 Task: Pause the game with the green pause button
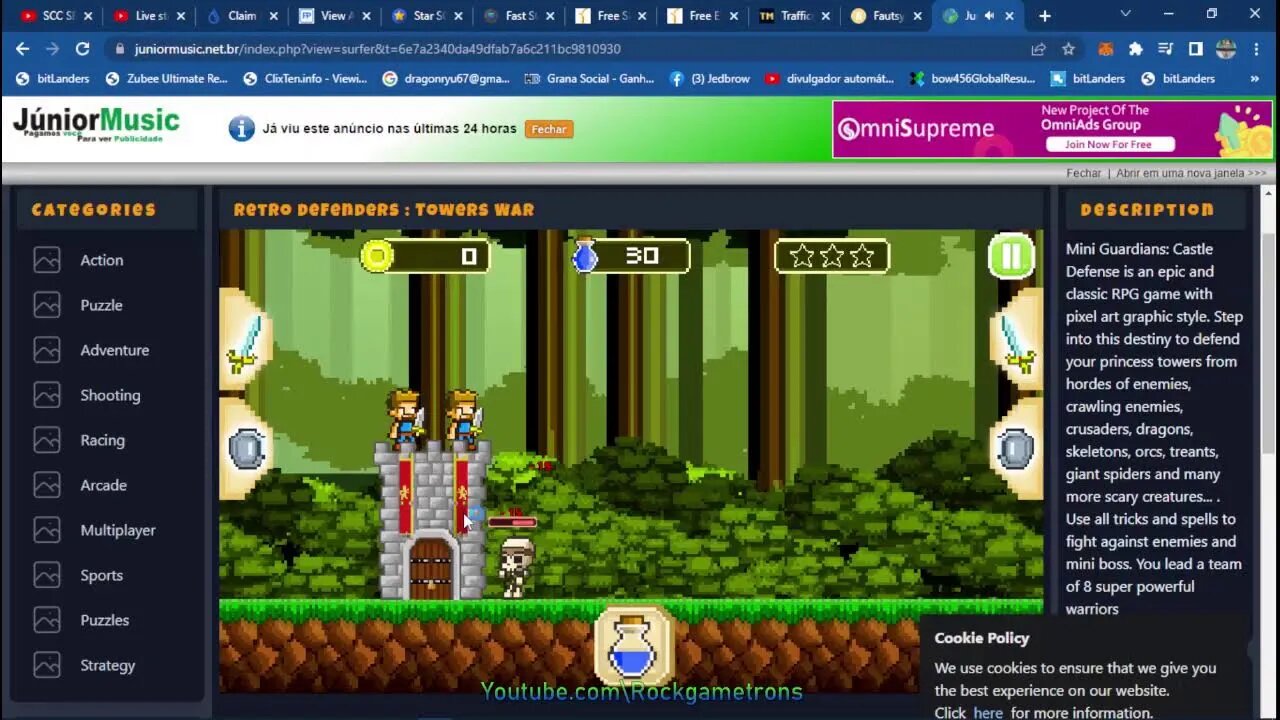[x=1011, y=256]
